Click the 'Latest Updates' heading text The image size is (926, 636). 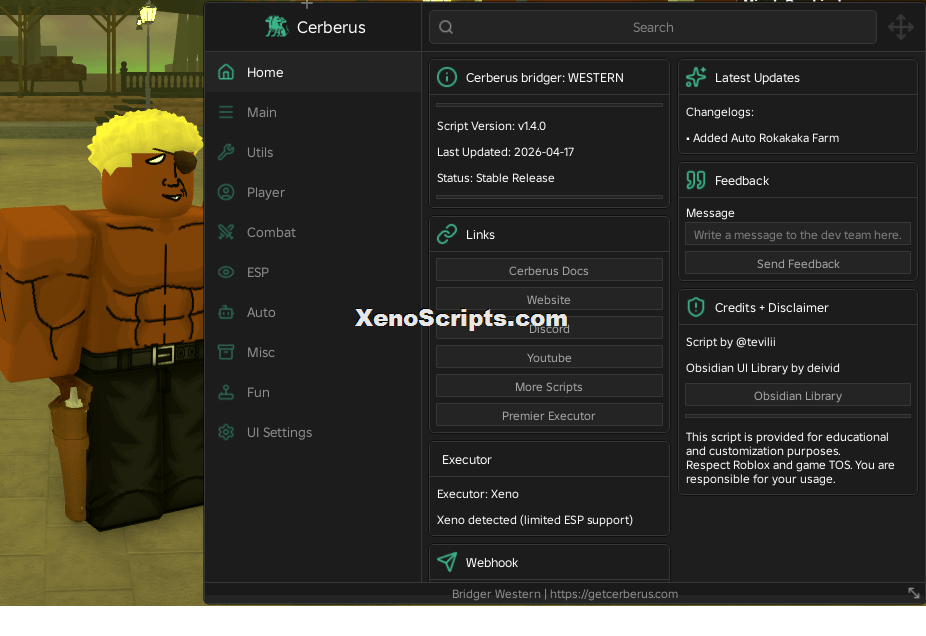(x=757, y=77)
